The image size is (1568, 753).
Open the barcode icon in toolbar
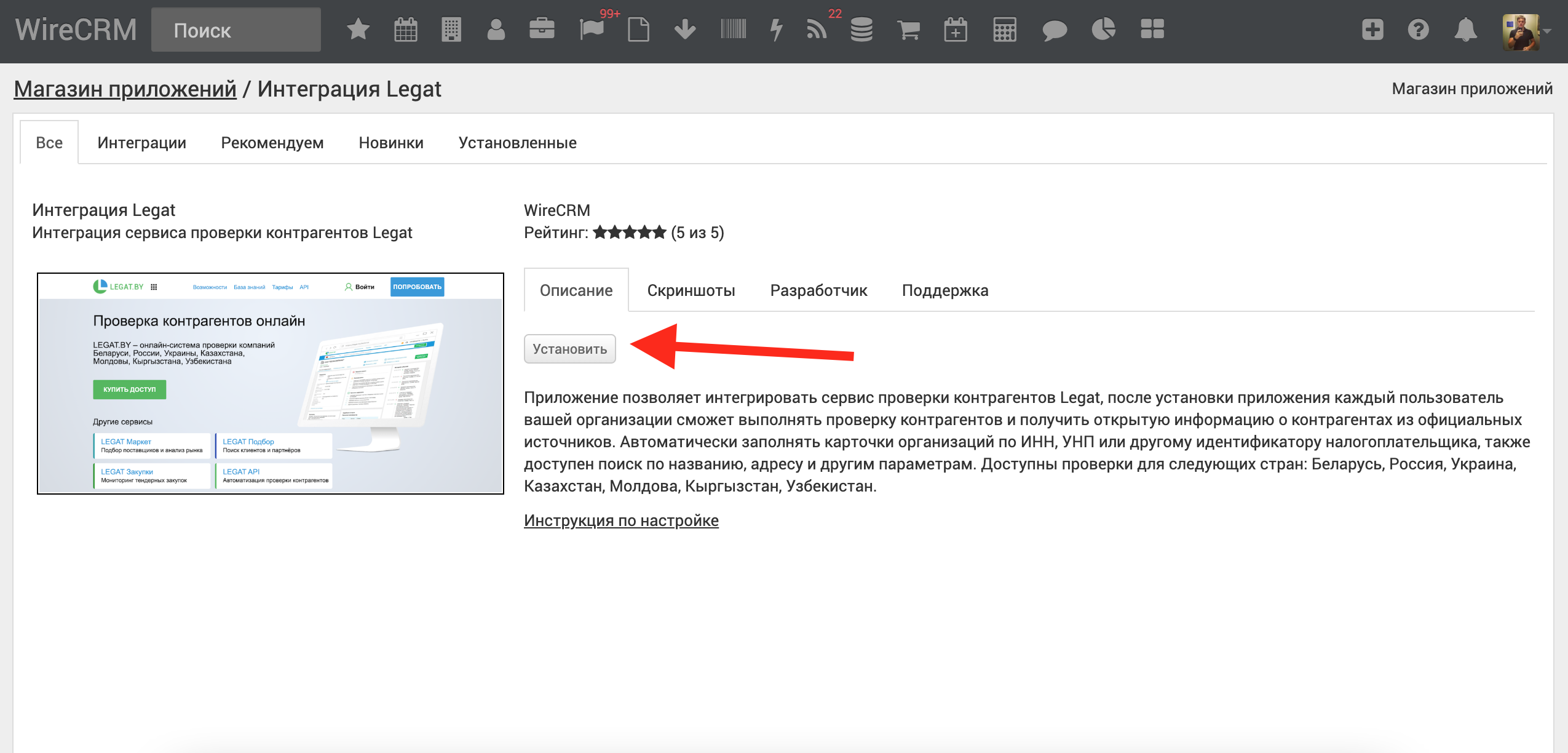click(x=734, y=29)
